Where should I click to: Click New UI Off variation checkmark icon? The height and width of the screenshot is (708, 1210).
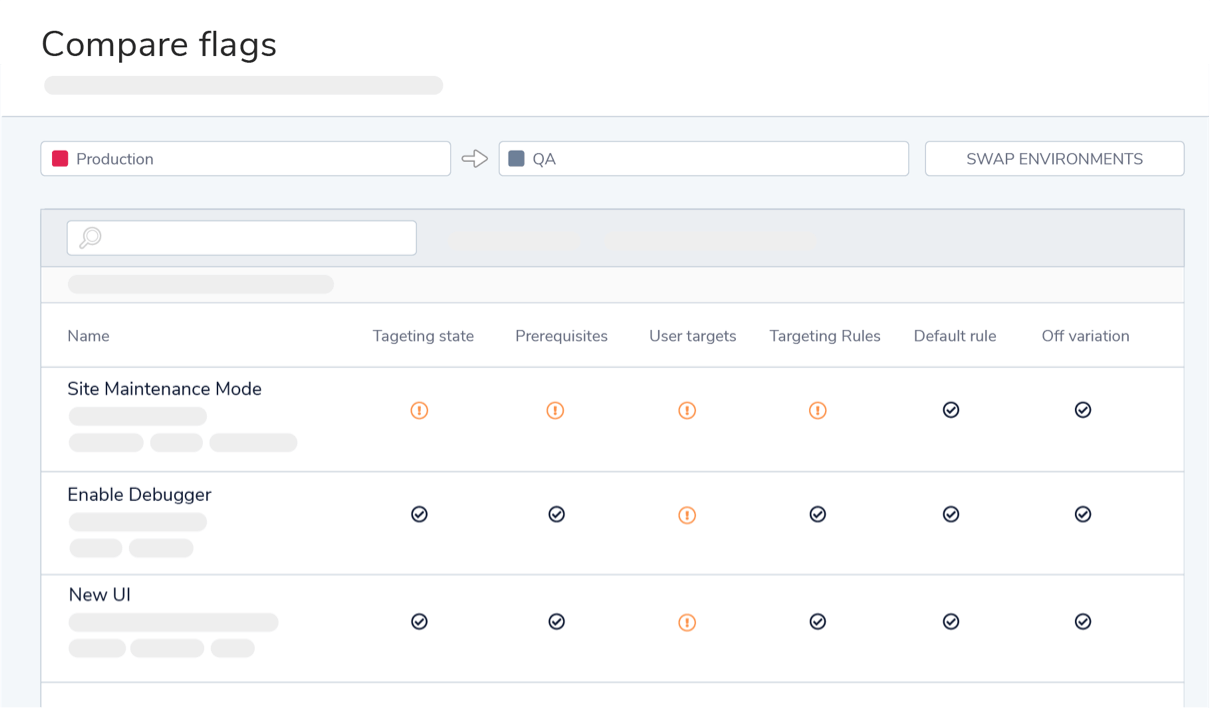coord(1082,621)
